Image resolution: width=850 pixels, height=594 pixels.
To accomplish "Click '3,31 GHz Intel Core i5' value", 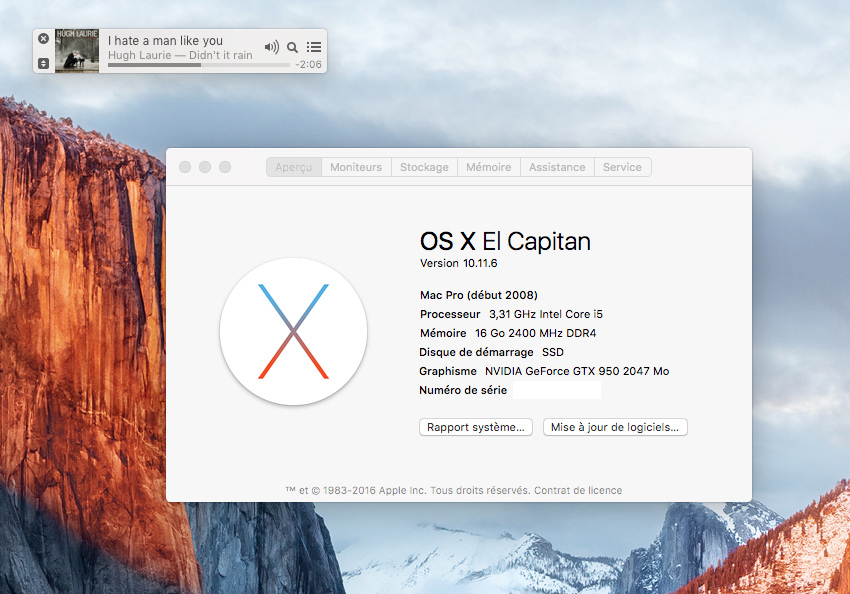I will pyautogui.click(x=546, y=314).
